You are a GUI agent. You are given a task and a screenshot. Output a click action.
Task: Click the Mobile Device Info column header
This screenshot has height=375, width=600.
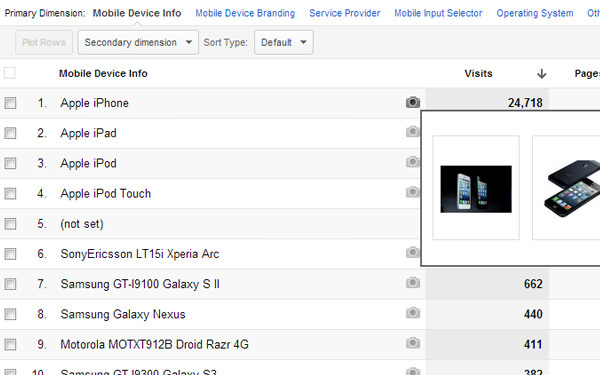tap(103, 73)
